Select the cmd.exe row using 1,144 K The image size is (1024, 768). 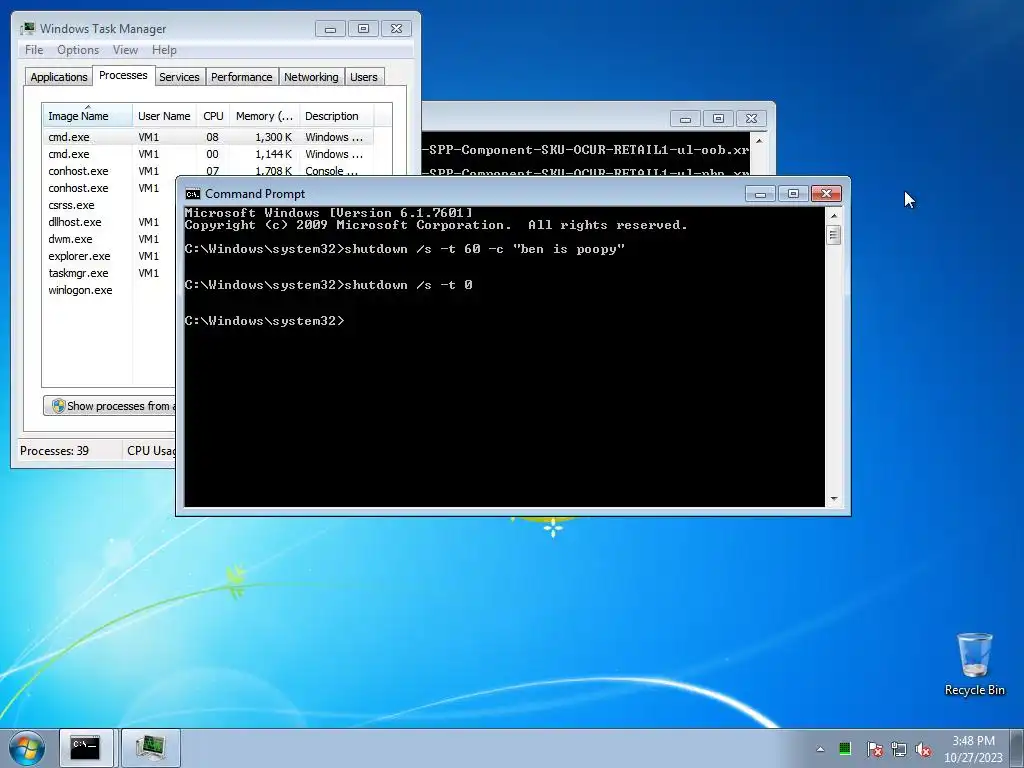[x=208, y=154]
